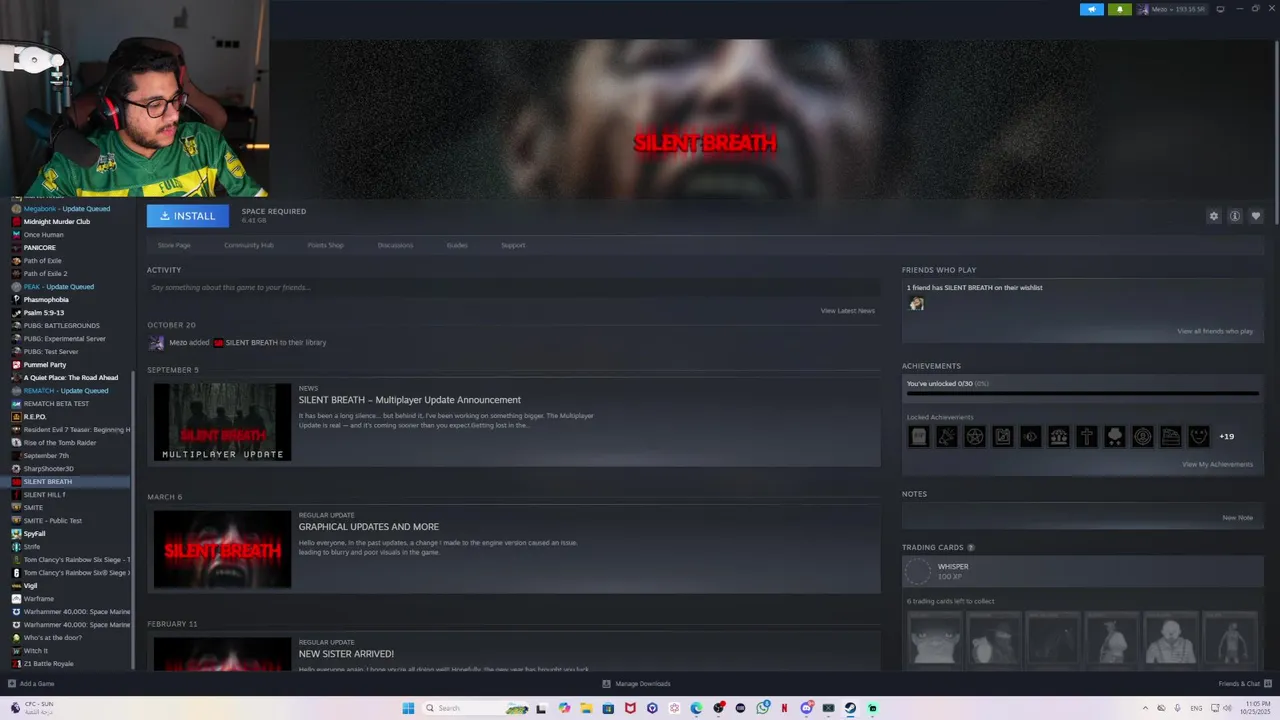Screen dimensions: 1280x720
Task: Select Path of Exile 2 in library
Action: pos(46,274)
